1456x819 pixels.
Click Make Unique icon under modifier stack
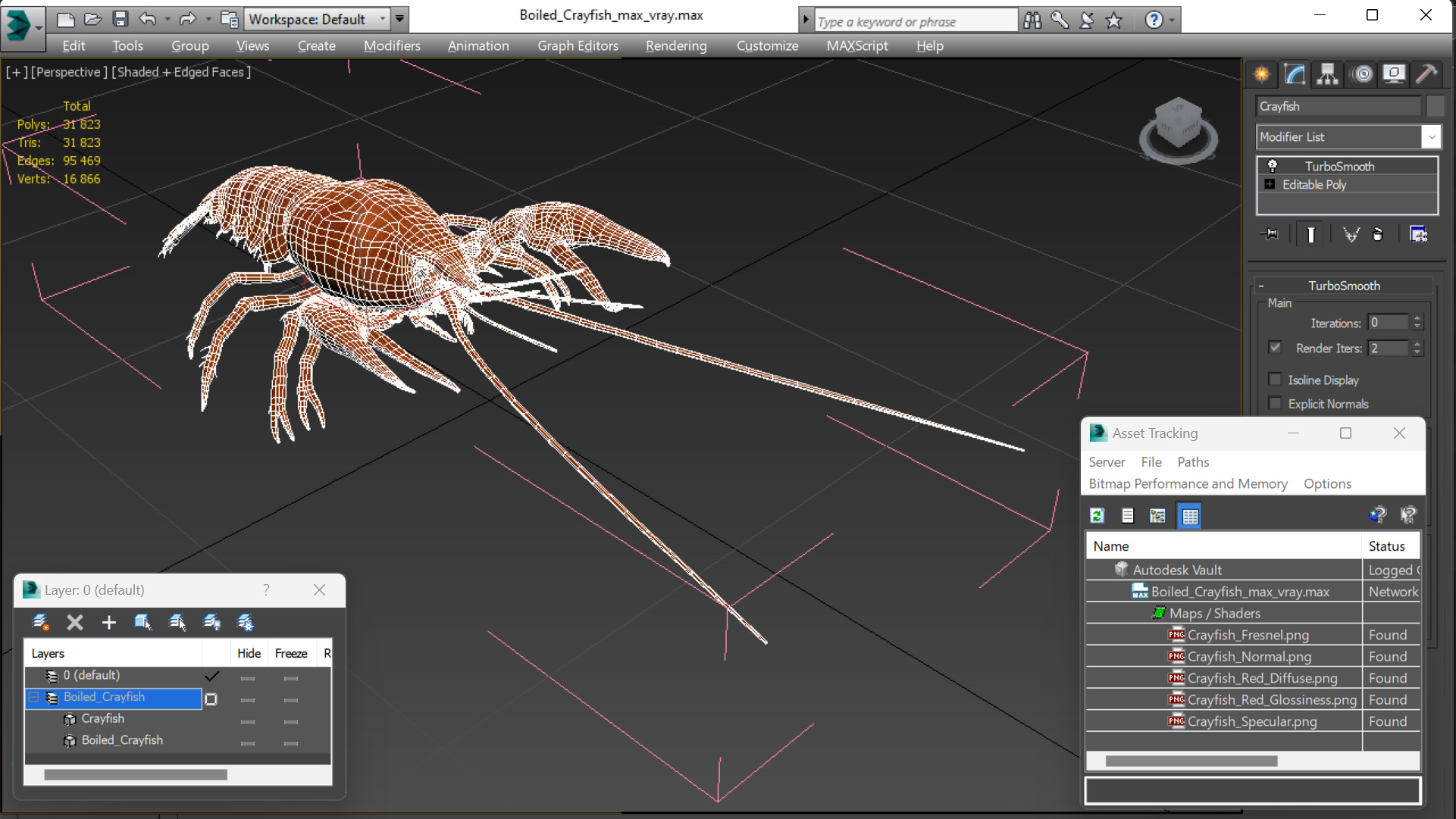pyautogui.click(x=1351, y=234)
